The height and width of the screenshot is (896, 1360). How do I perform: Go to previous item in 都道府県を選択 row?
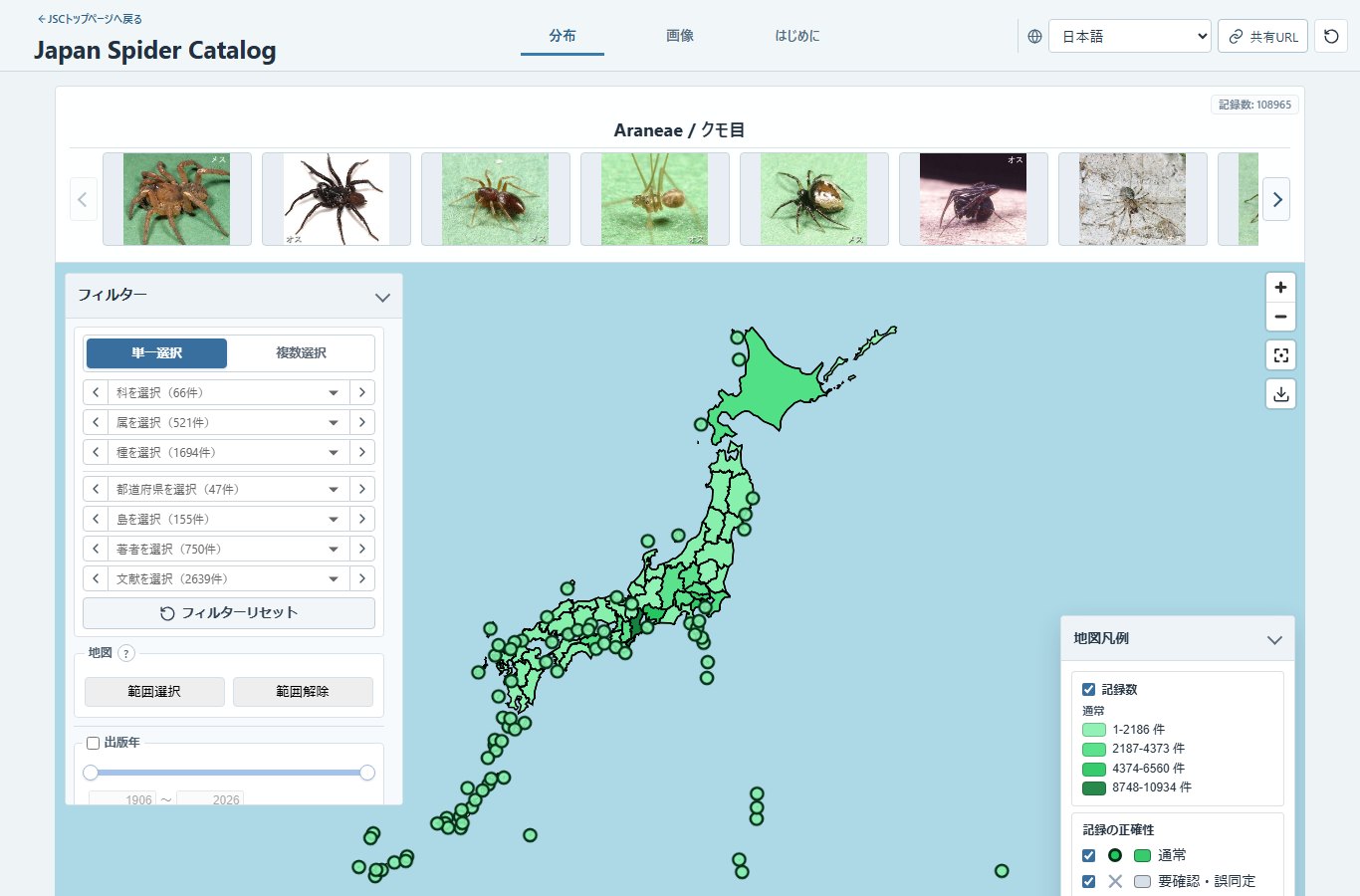[x=96, y=490]
